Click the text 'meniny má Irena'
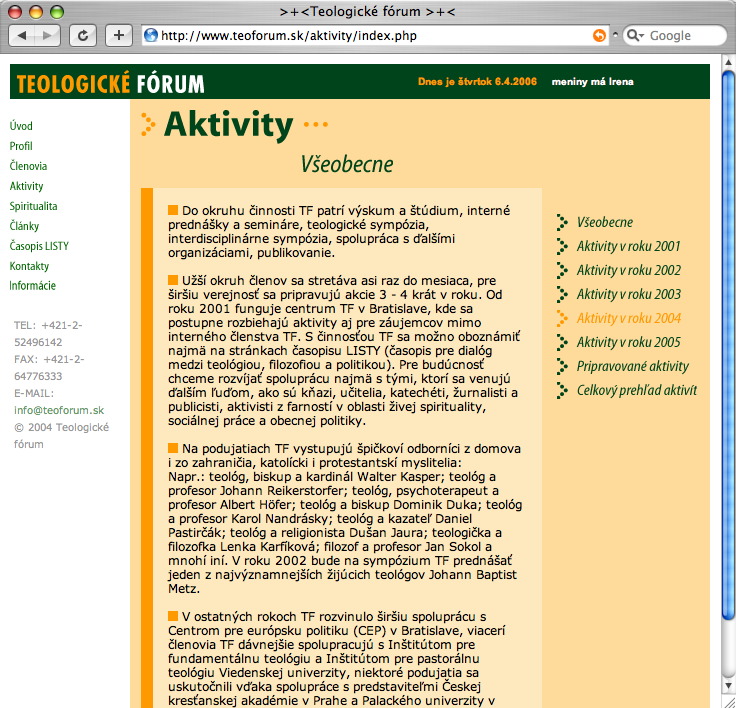736x708 pixels. pyautogui.click(x=592, y=82)
